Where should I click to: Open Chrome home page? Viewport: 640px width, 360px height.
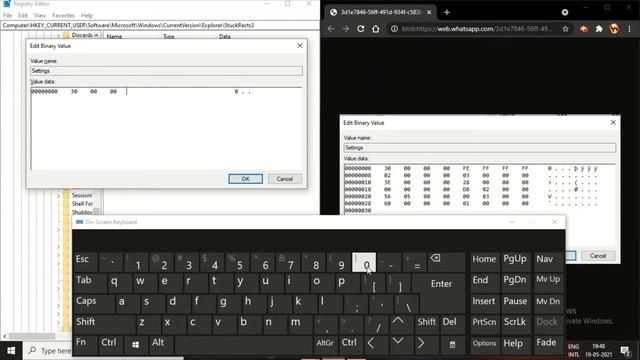point(376,29)
